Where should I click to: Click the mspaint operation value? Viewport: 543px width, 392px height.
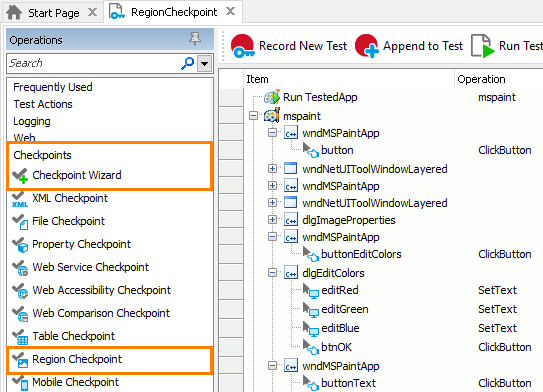click(497, 97)
